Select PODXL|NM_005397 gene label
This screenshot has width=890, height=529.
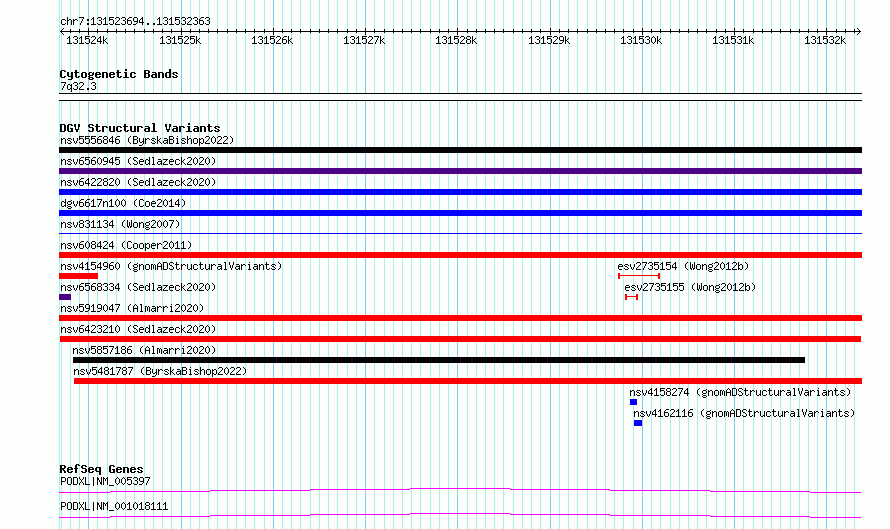click(105, 481)
